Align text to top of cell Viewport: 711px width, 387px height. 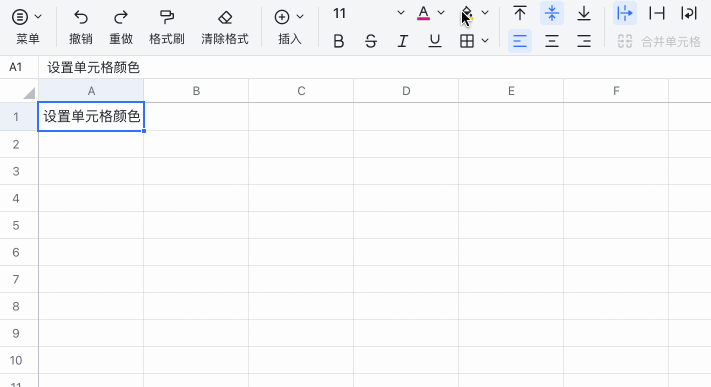[x=520, y=13]
